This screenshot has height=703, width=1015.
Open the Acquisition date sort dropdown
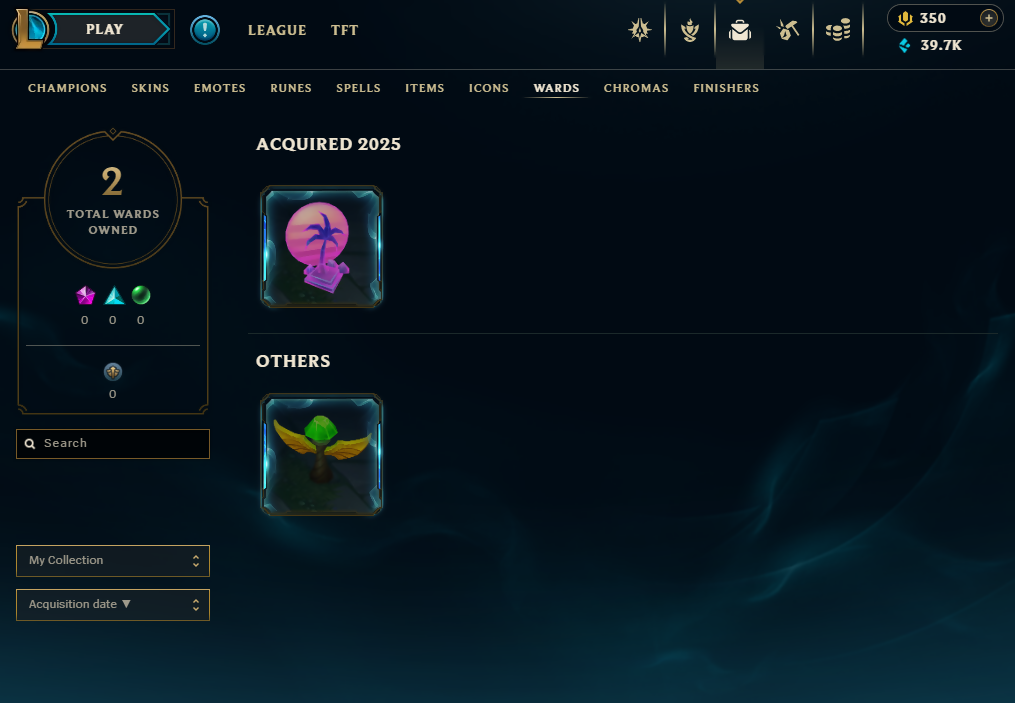pos(113,605)
